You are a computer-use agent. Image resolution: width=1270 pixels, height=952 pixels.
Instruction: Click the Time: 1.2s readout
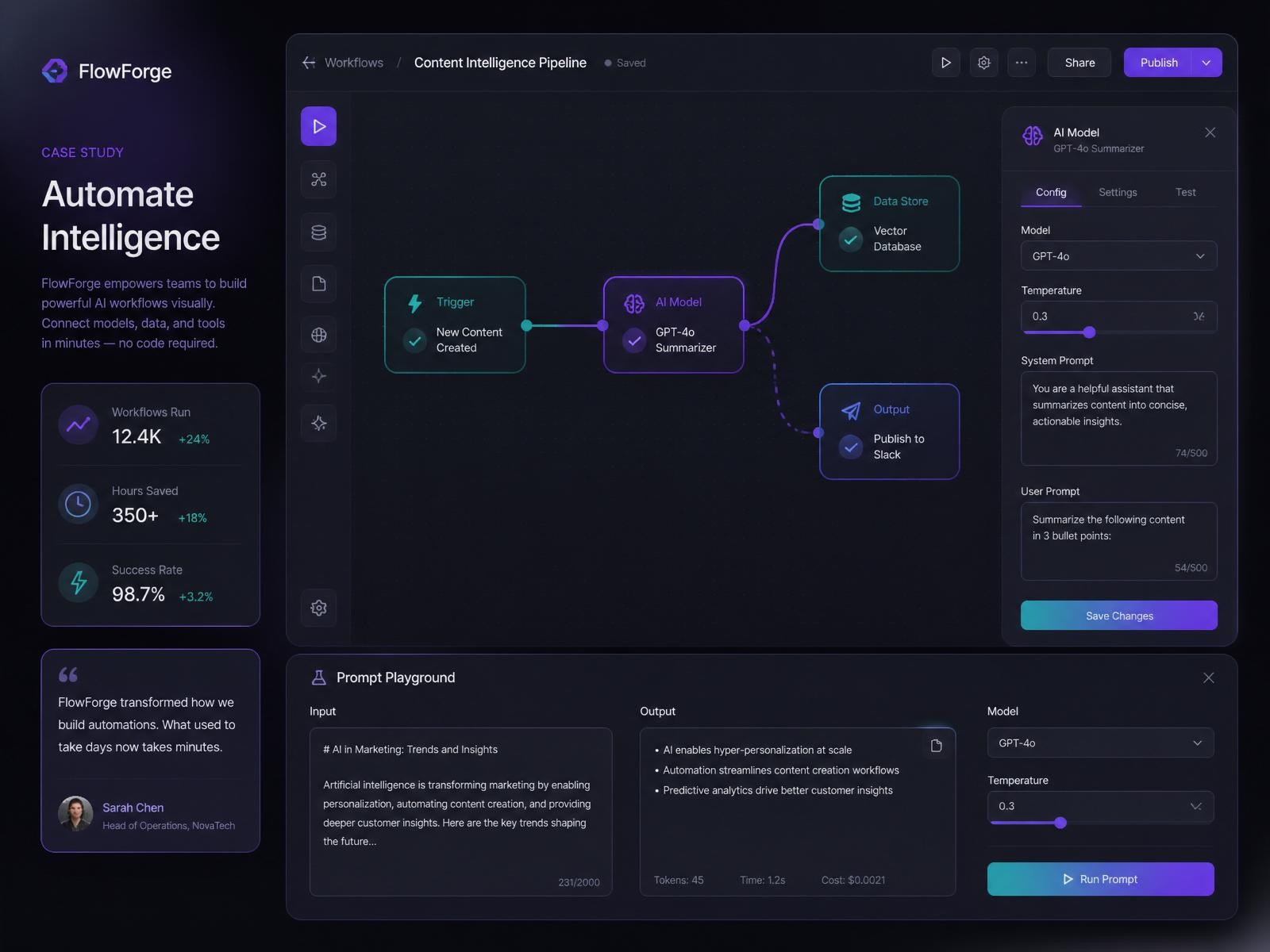click(763, 880)
